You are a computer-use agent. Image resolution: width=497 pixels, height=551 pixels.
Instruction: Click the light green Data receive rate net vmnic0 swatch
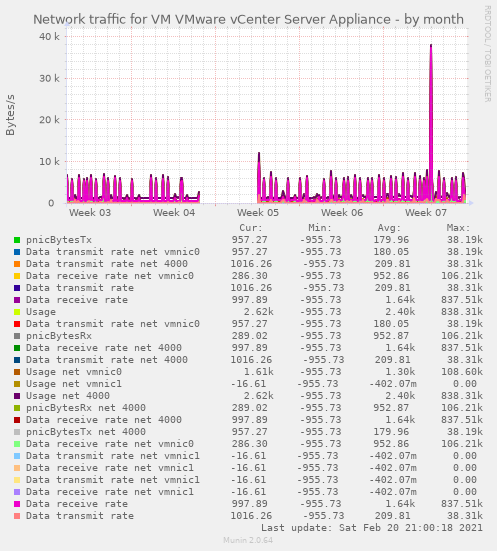click(17, 444)
